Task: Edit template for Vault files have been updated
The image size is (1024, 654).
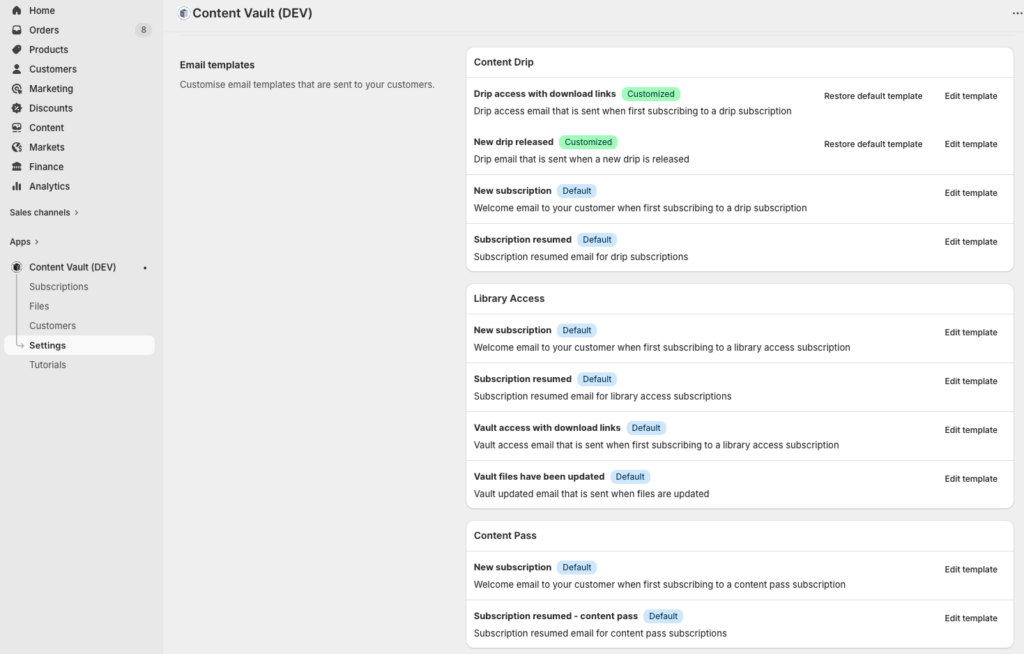Action: pyautogui.click(x=970, y=479)
